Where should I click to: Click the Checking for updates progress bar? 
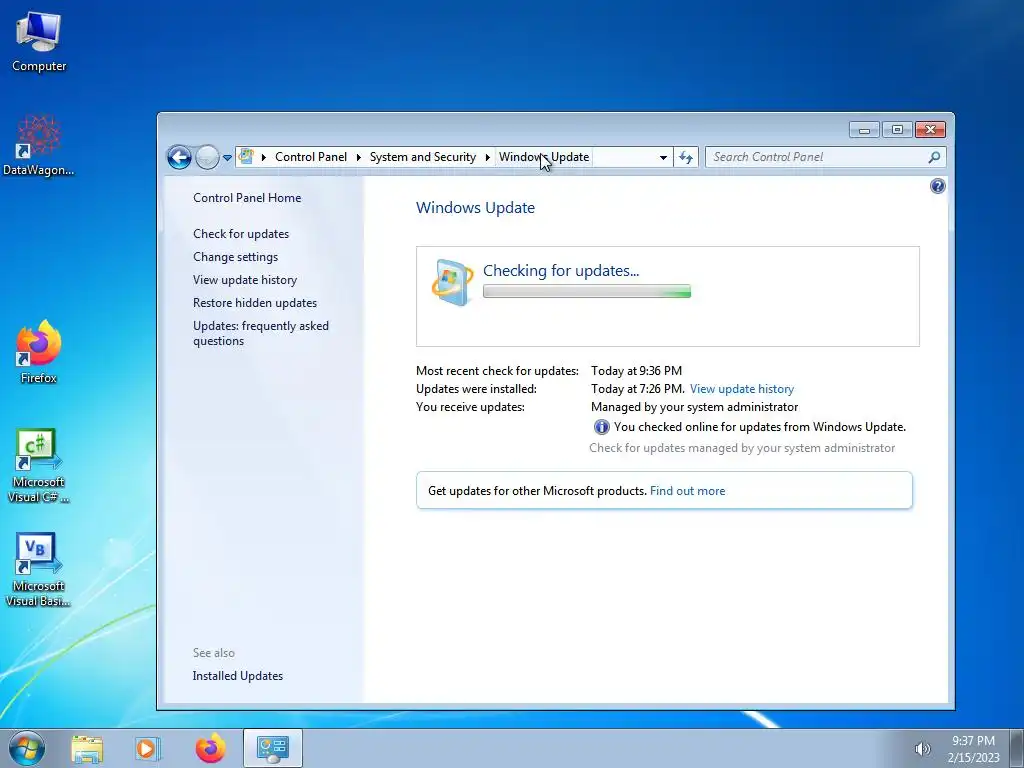[586, 291]
